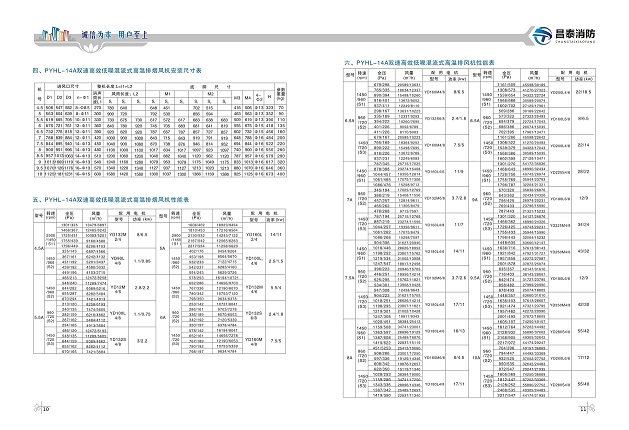Screen dimensions: 629x430
Task: Click weight value 320 in table four
Action: point(281,162)
